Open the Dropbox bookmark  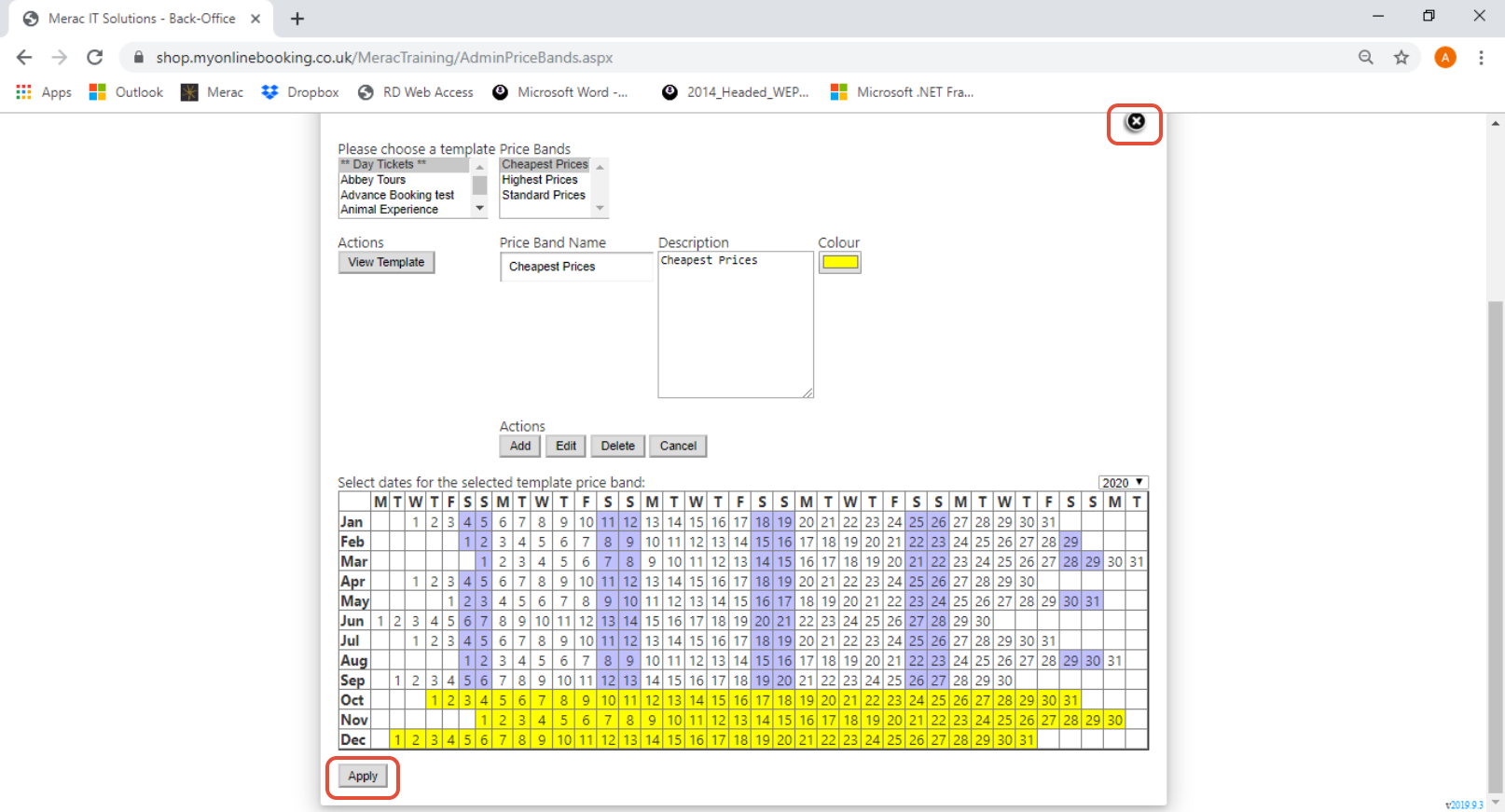300,92
